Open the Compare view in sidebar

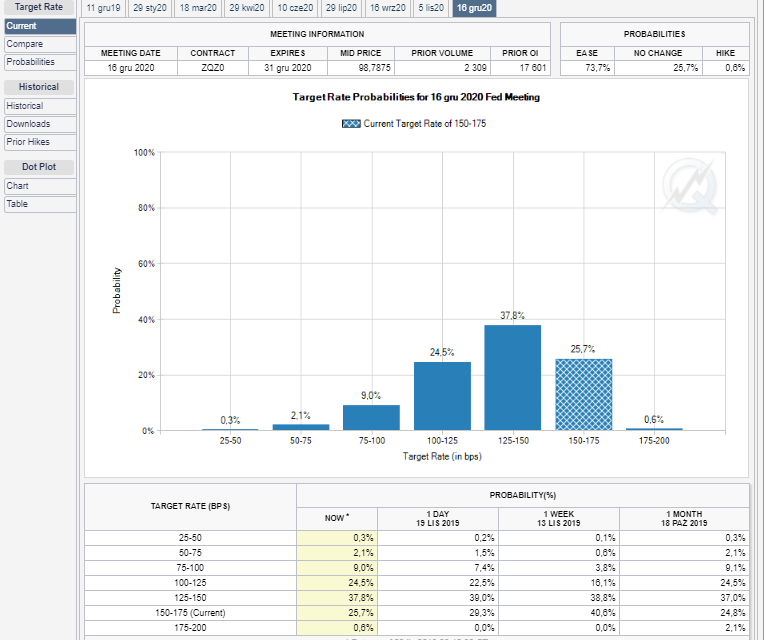pyautogui.click(x=40, y=44)
